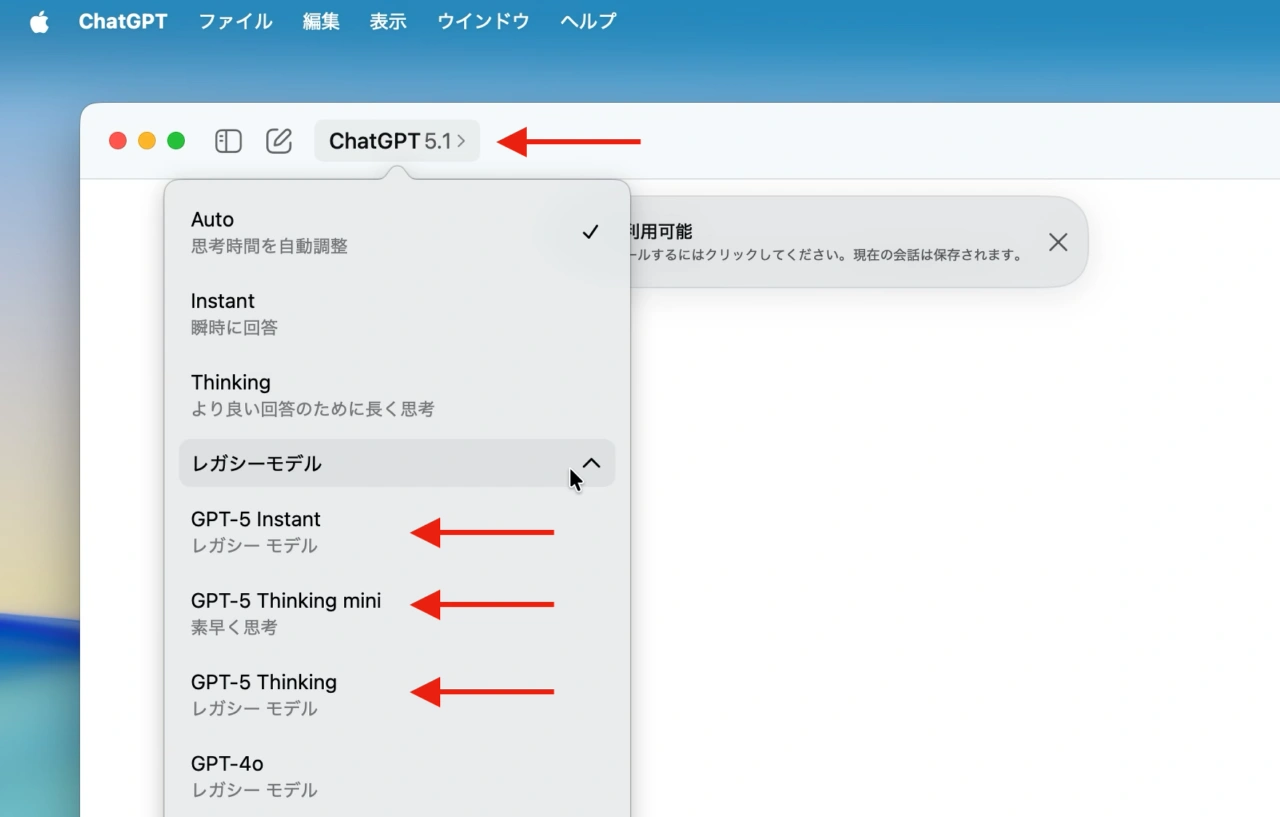Image resolution: width=1280 pixels, height=817 pixels.
Task: Open the 表示 menu
Action: pyautogui.click(x=387, y=21)
